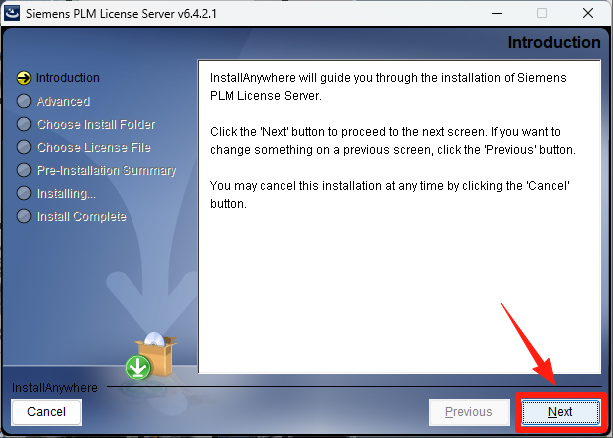Click the Next button
This screenshot has height=438, width=613.
pos(560,412)
